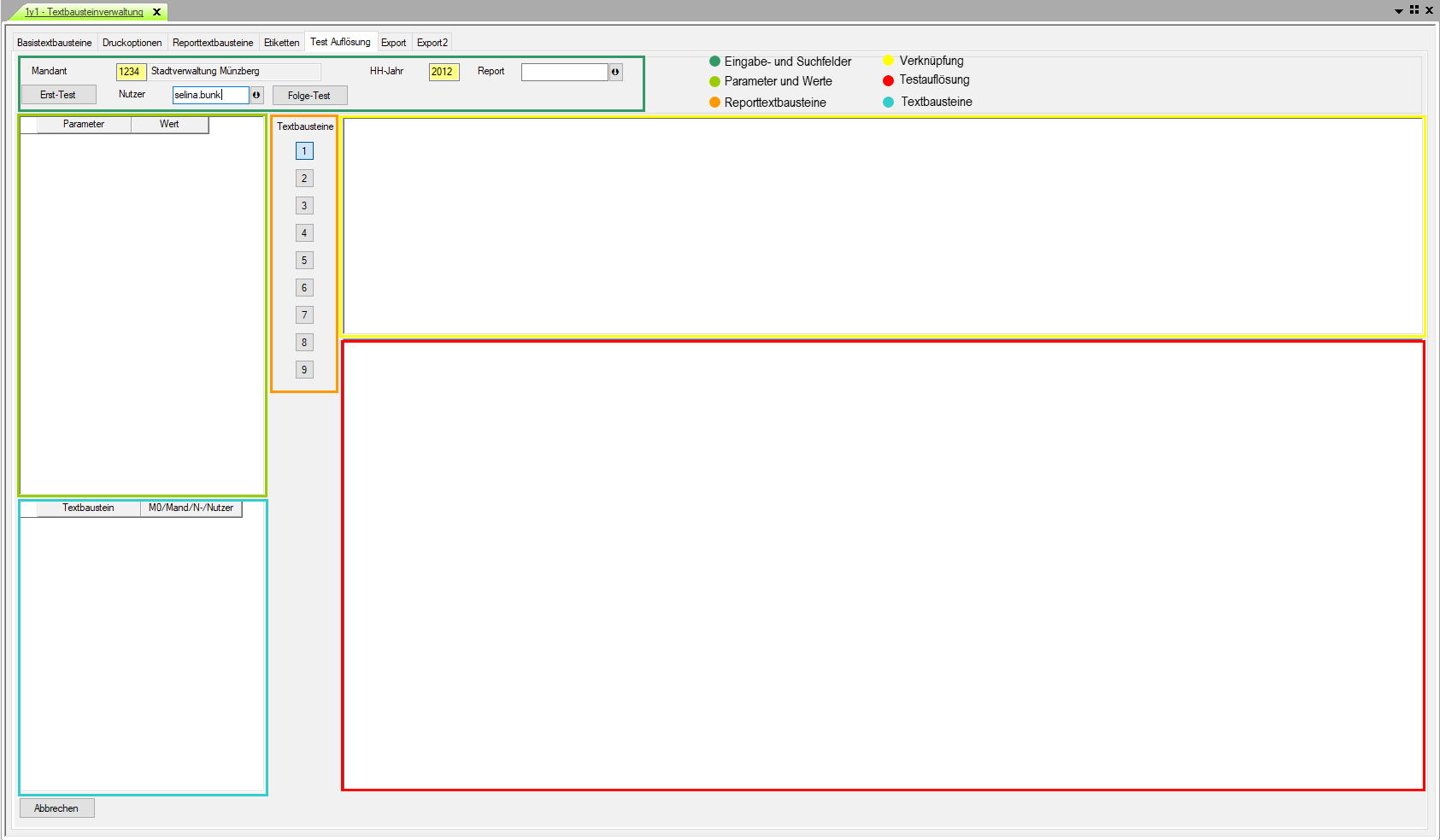Select Textbausteine number 1 button
The image size is (1440, 840).
point(304,151)
